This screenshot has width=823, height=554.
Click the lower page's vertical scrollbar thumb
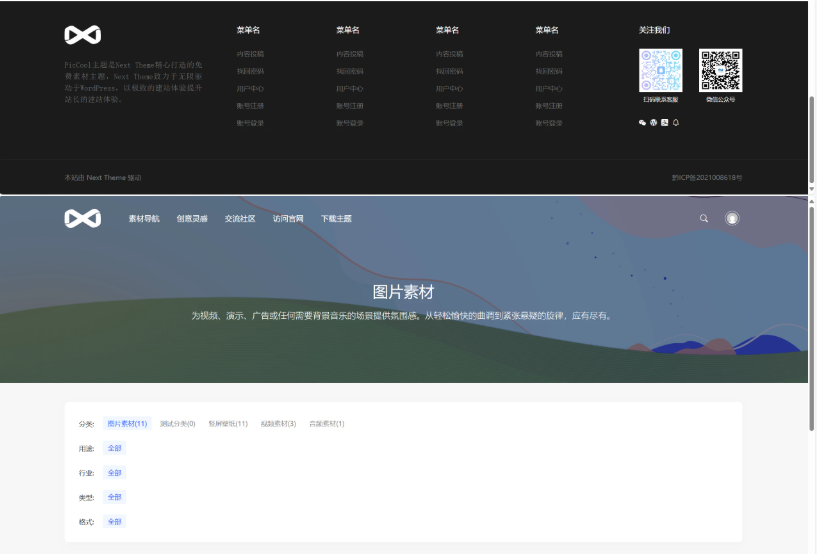coord(812,319)
